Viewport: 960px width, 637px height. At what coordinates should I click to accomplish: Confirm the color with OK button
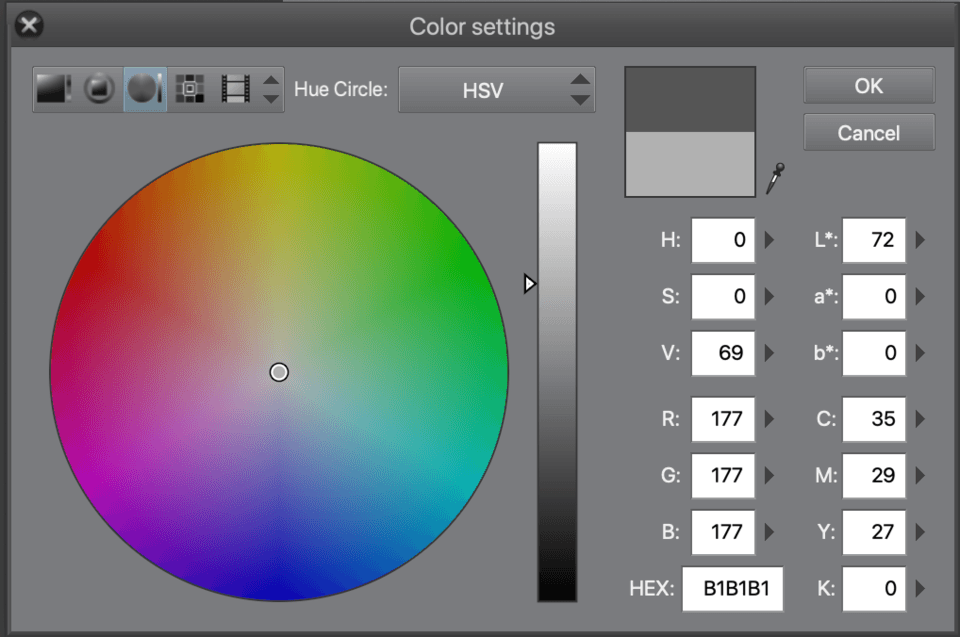(x=869, y=86)
